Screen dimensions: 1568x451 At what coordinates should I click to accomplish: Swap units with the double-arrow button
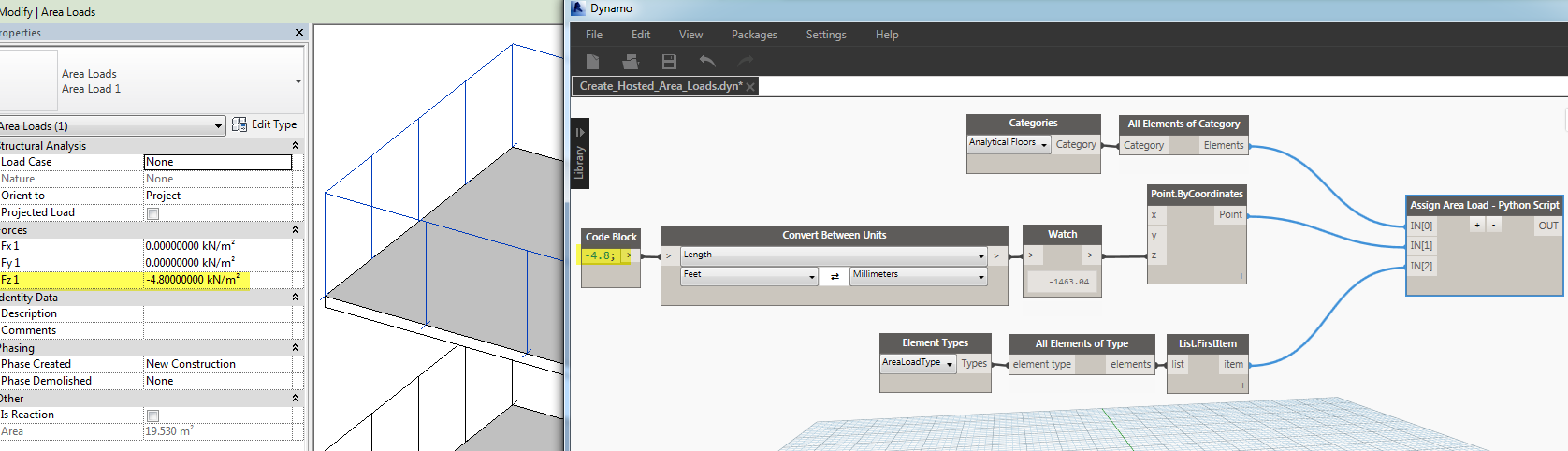835,276
